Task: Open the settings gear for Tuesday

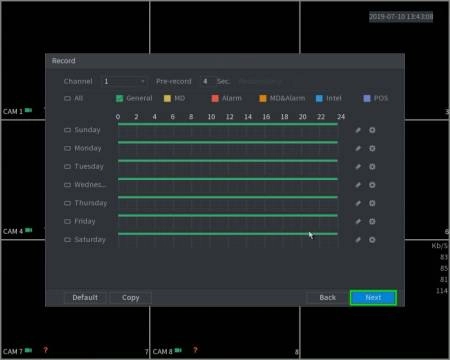Action: pyautogui.click(x=372, y=167)
